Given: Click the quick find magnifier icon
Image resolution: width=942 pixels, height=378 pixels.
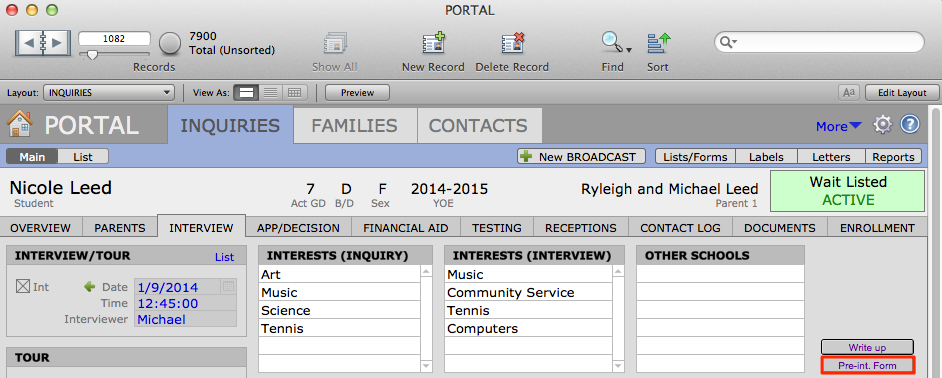Looking at the screenshot, I should click(x=727, y=42).
